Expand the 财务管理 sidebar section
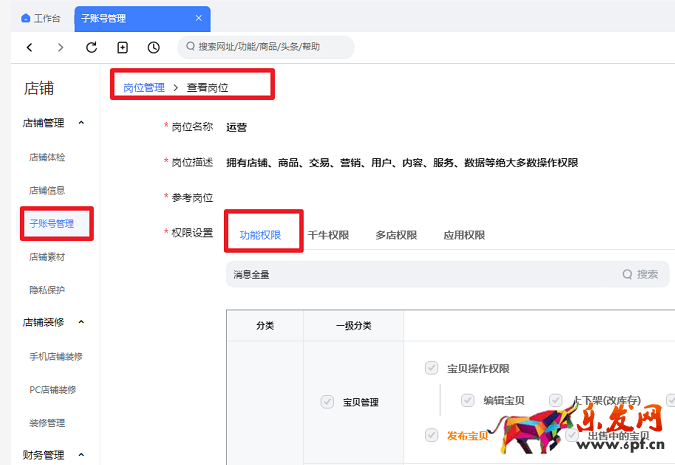Viewport: 675px width, 465px height. point(81,455)
